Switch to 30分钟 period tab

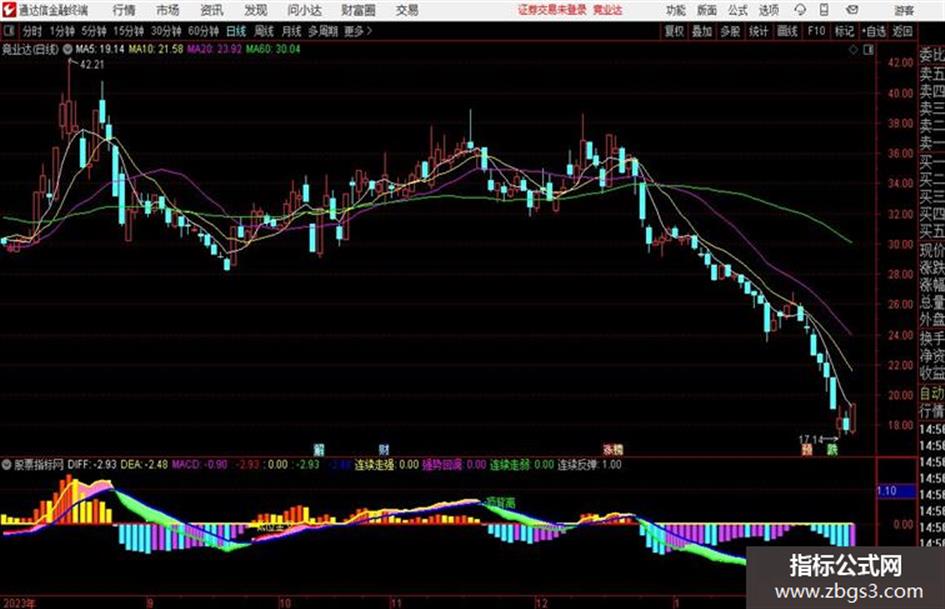tap(166, 31)
